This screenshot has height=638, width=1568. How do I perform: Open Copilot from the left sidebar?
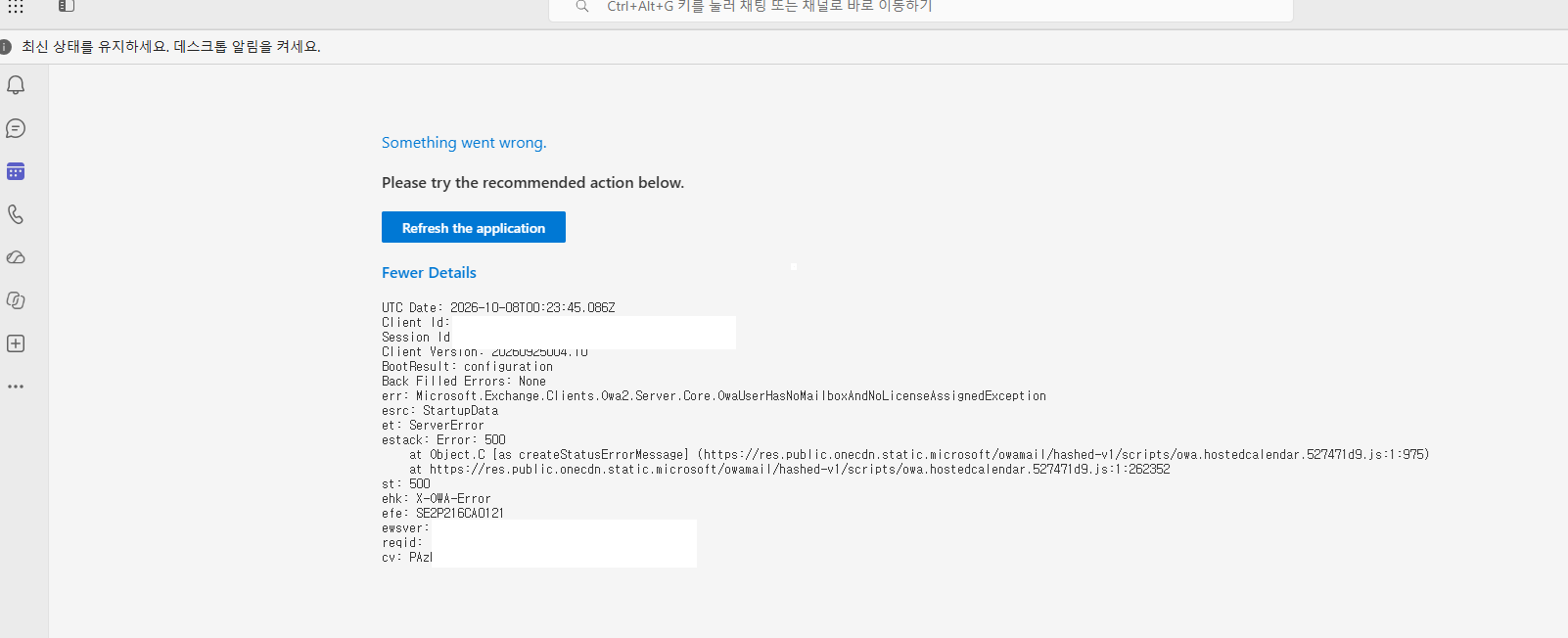coord(16,300)
